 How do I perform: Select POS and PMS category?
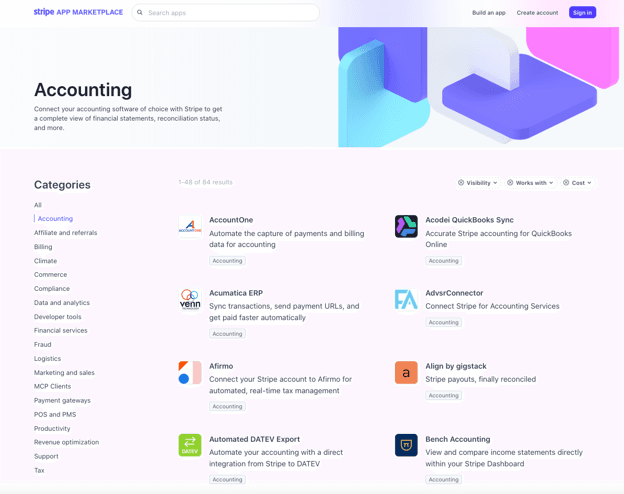(55, 414)
